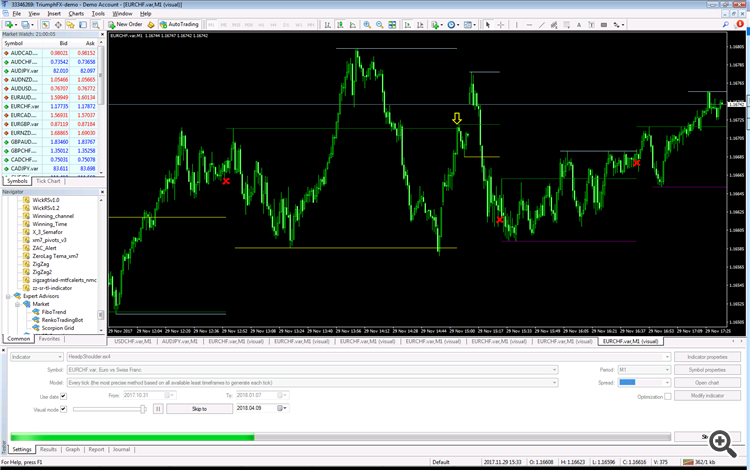750x470 pixels.
Task: Open the Spread dropdown
Action: point(644,383)
